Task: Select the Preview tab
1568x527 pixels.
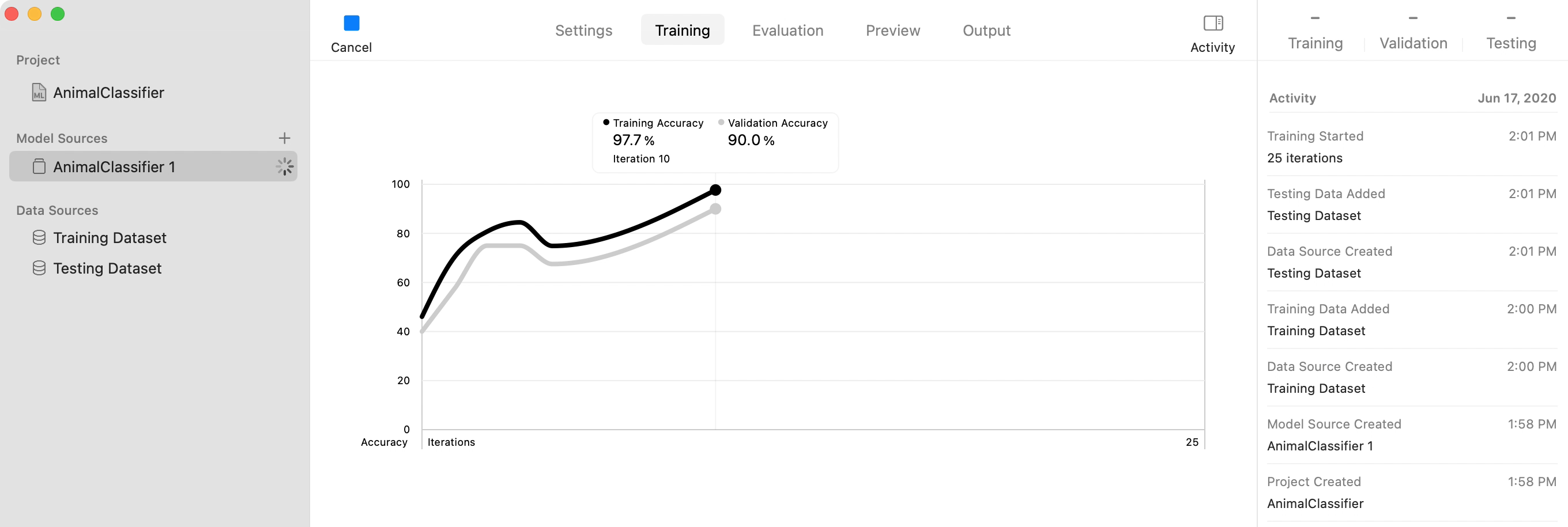Action: pos(892,31)
